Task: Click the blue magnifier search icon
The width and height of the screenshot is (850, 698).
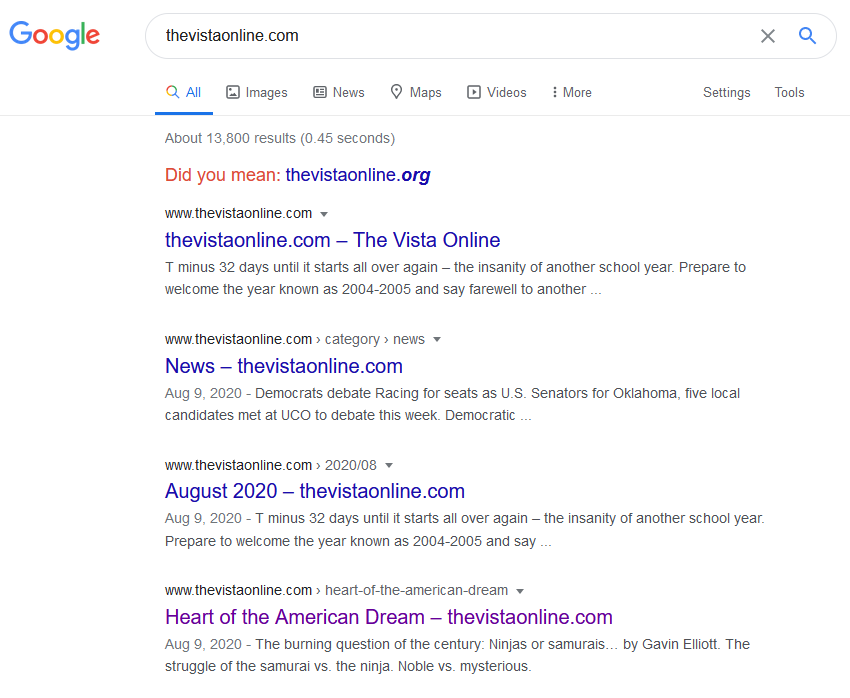Action: [x=807, y=36]
